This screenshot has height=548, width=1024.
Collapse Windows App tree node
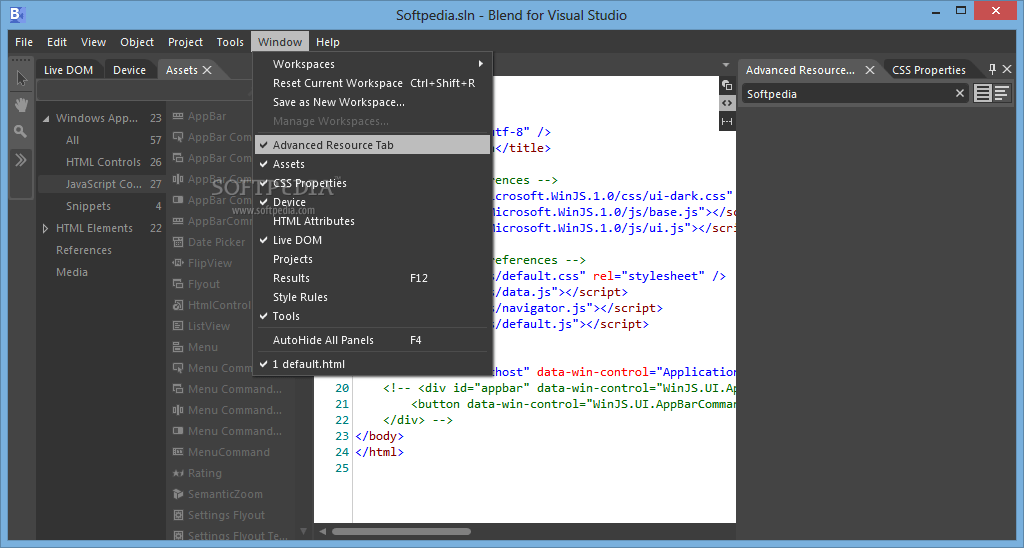[x=46, y=119]
